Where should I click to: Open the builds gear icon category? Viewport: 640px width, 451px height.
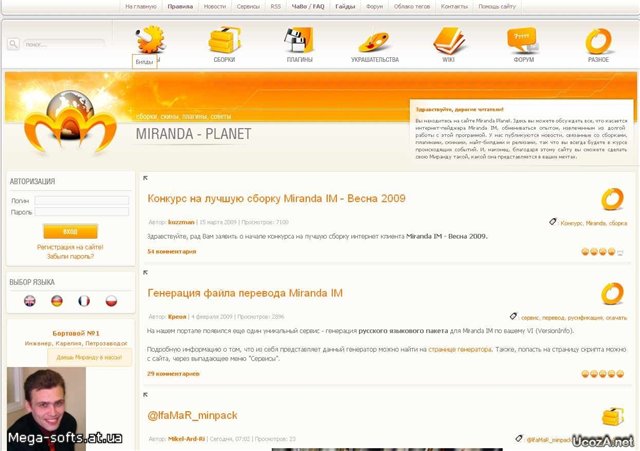150,39
